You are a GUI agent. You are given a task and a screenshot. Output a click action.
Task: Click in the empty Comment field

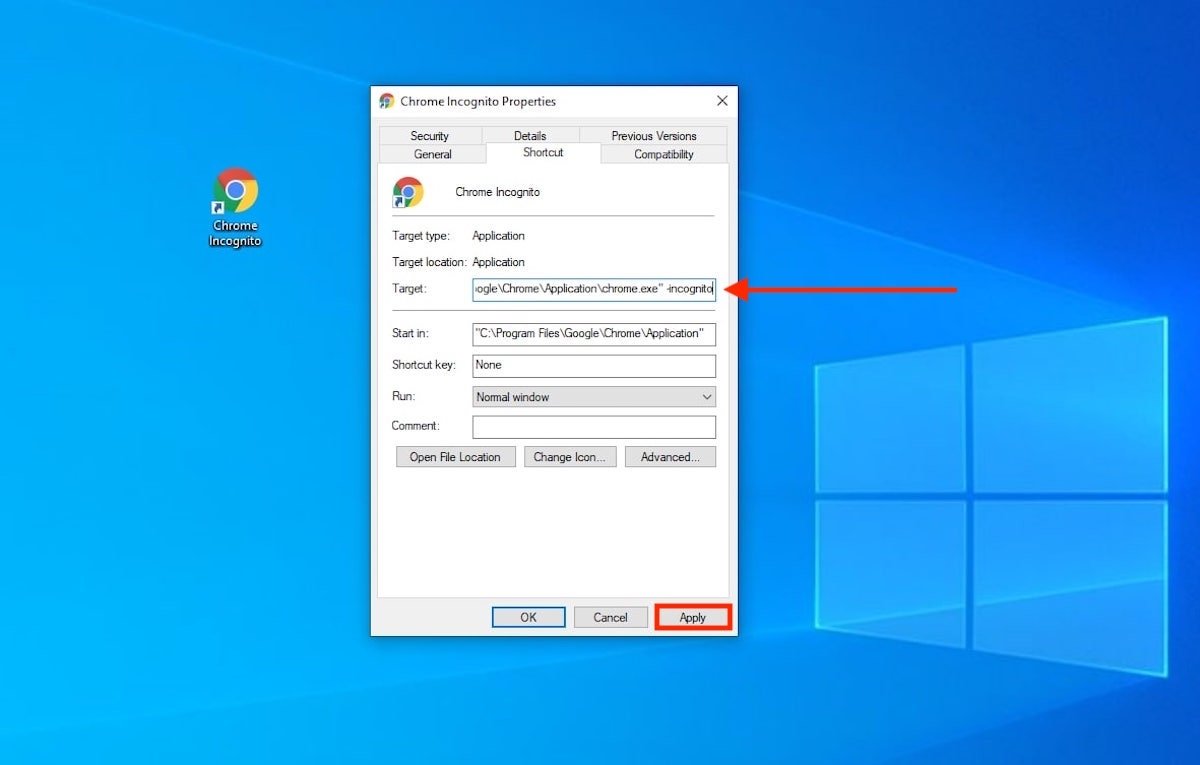click(594, 427)
